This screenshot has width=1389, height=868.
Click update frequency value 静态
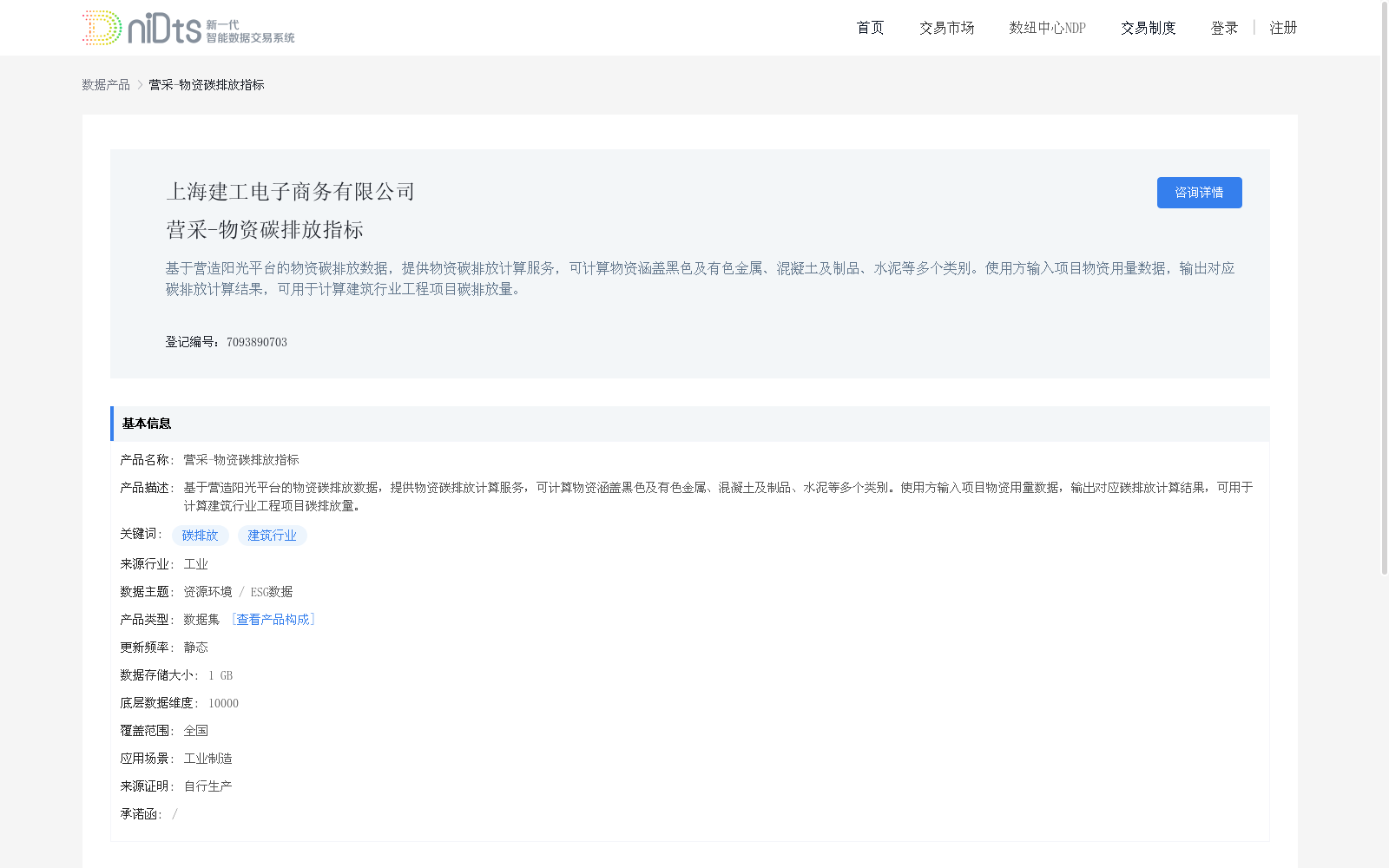(x=195, y=648)
